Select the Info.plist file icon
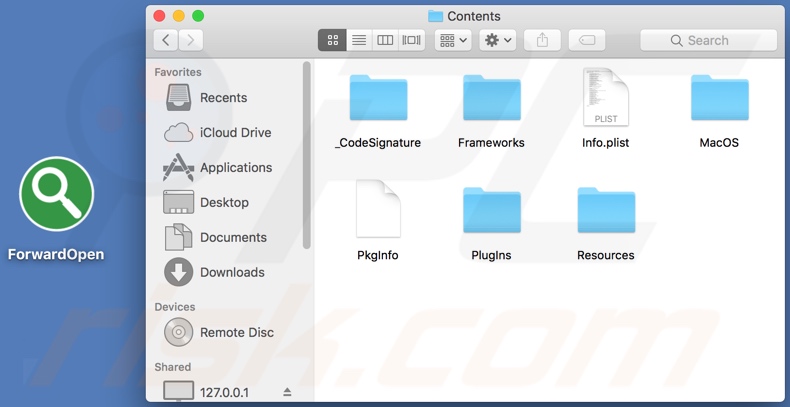 pos(606,97)
